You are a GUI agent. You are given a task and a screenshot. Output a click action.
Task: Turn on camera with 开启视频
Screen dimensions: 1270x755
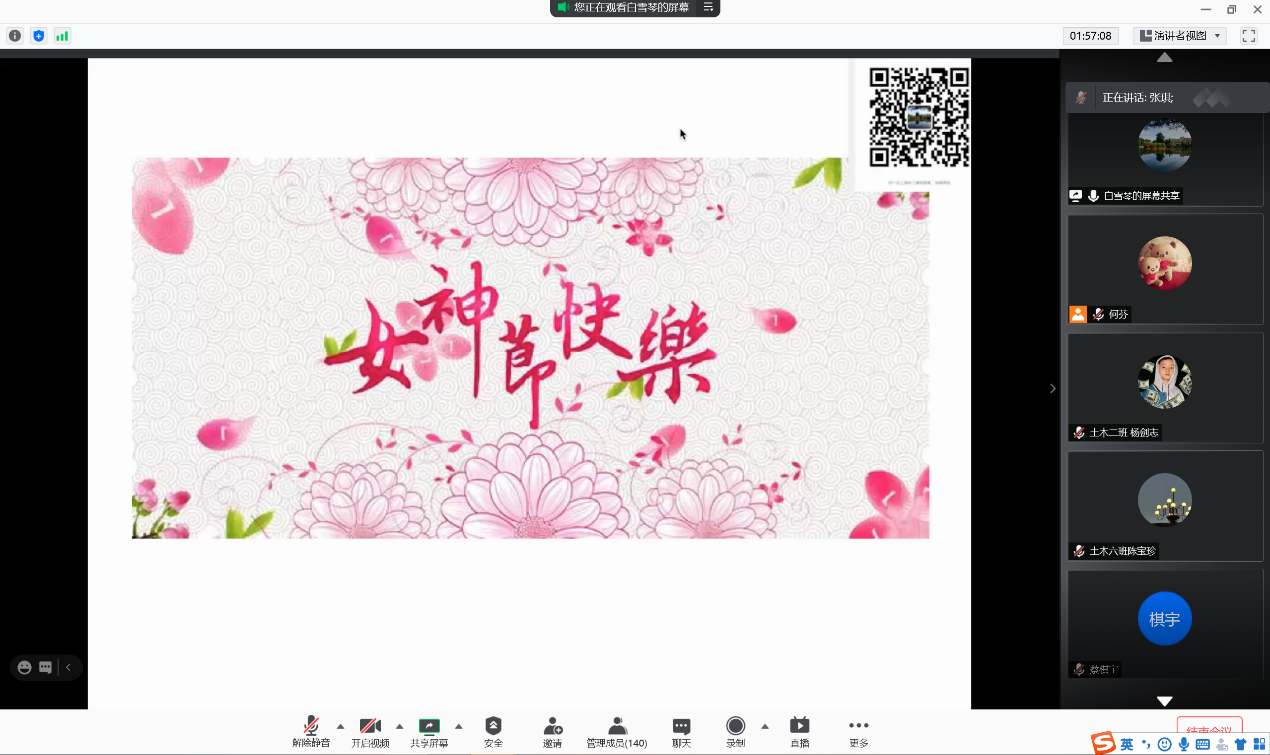click(x=370, y=726)
